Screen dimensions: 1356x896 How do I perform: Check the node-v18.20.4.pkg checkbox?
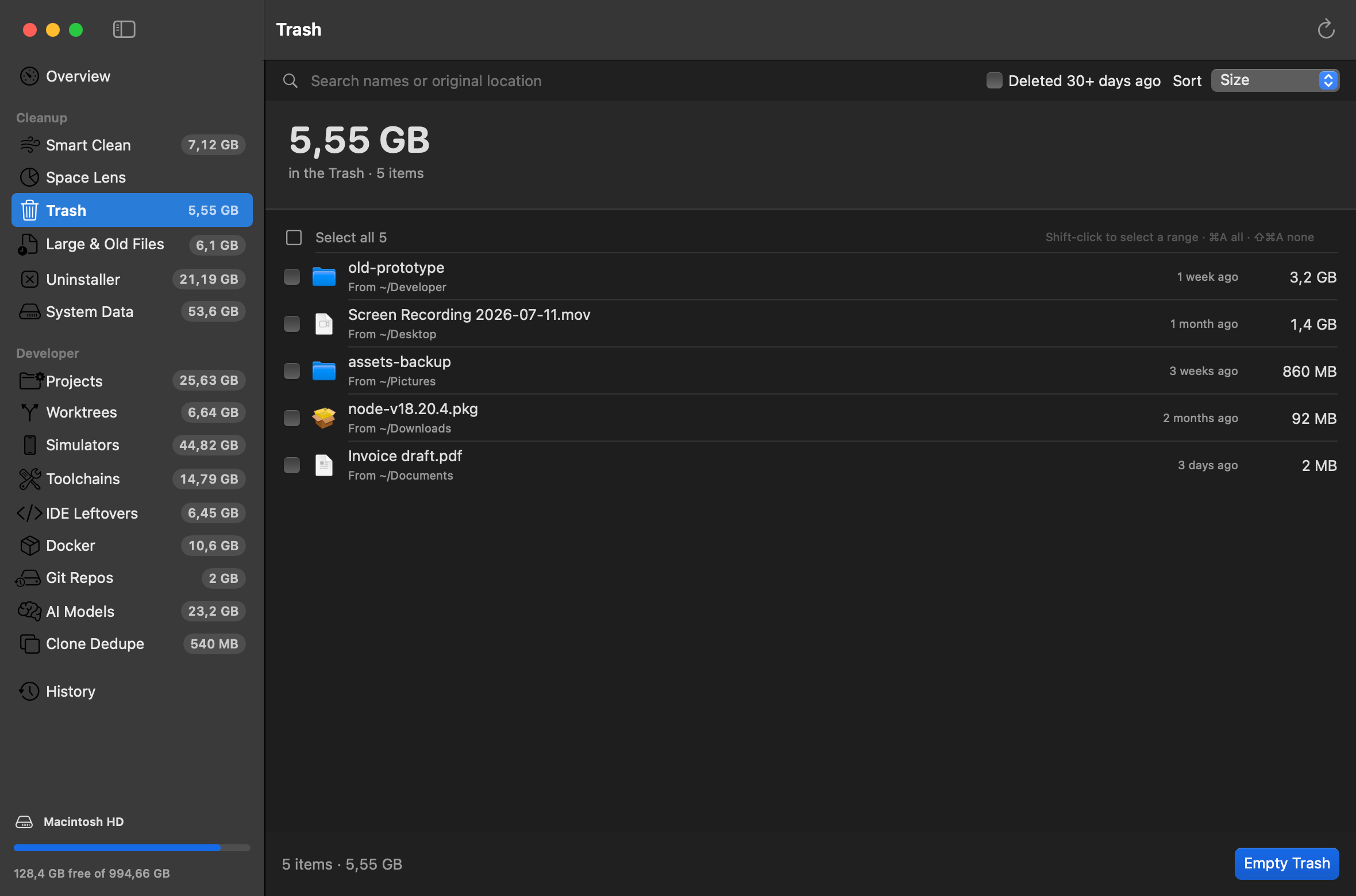[x=292, y=418]
